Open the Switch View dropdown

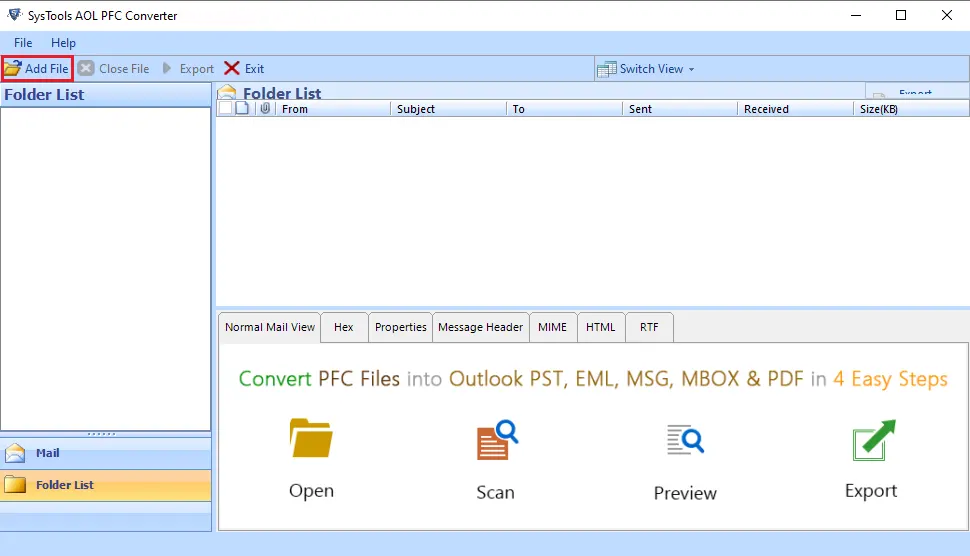(646, 69)
